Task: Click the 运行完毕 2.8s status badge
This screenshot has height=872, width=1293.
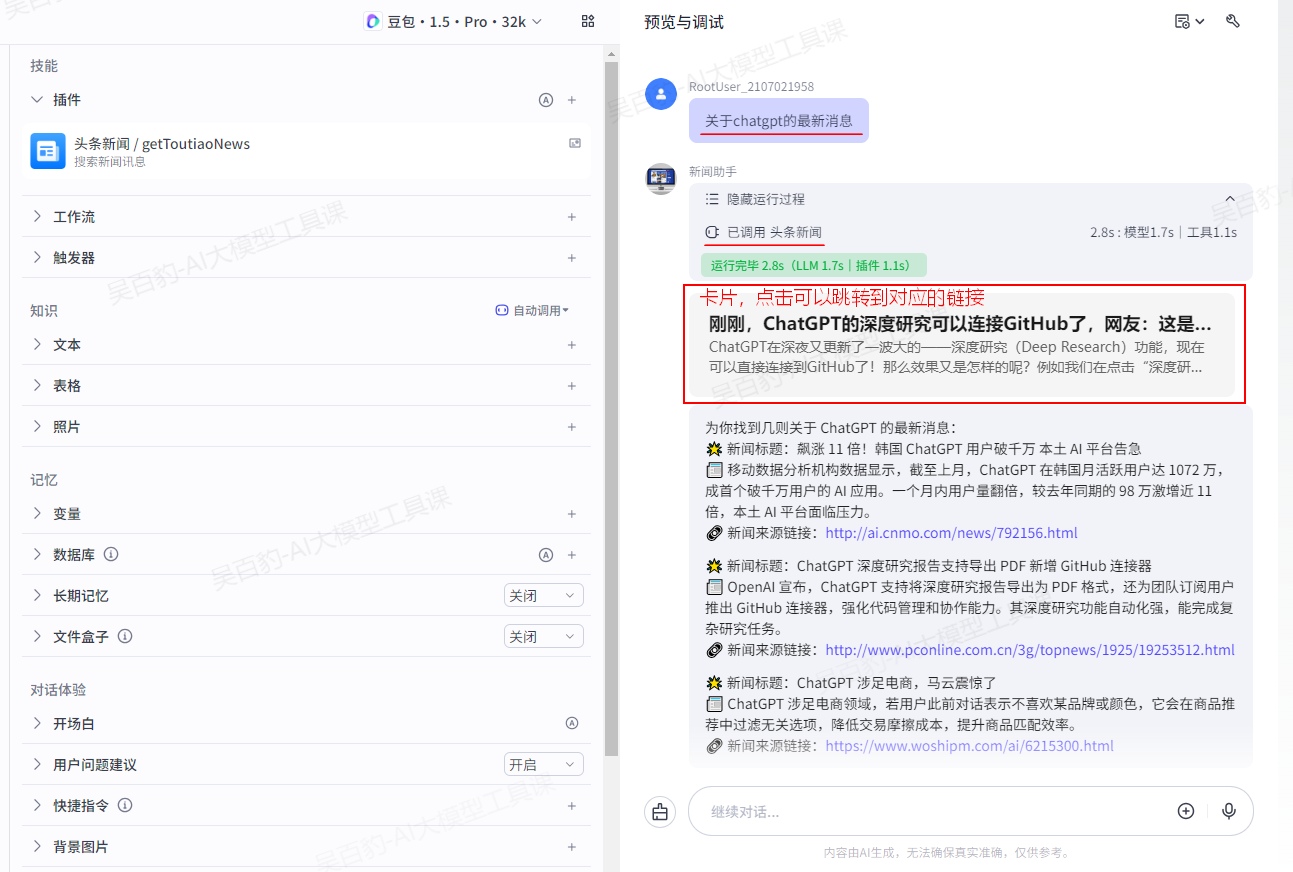Action: point(814,266)
